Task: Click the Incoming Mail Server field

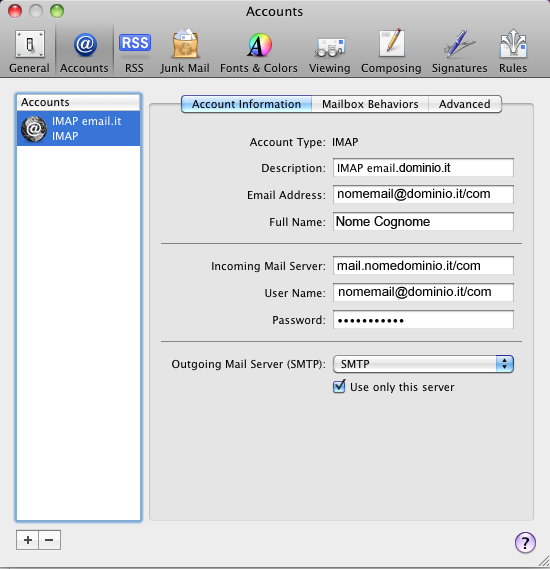Action: coord(423,266)
